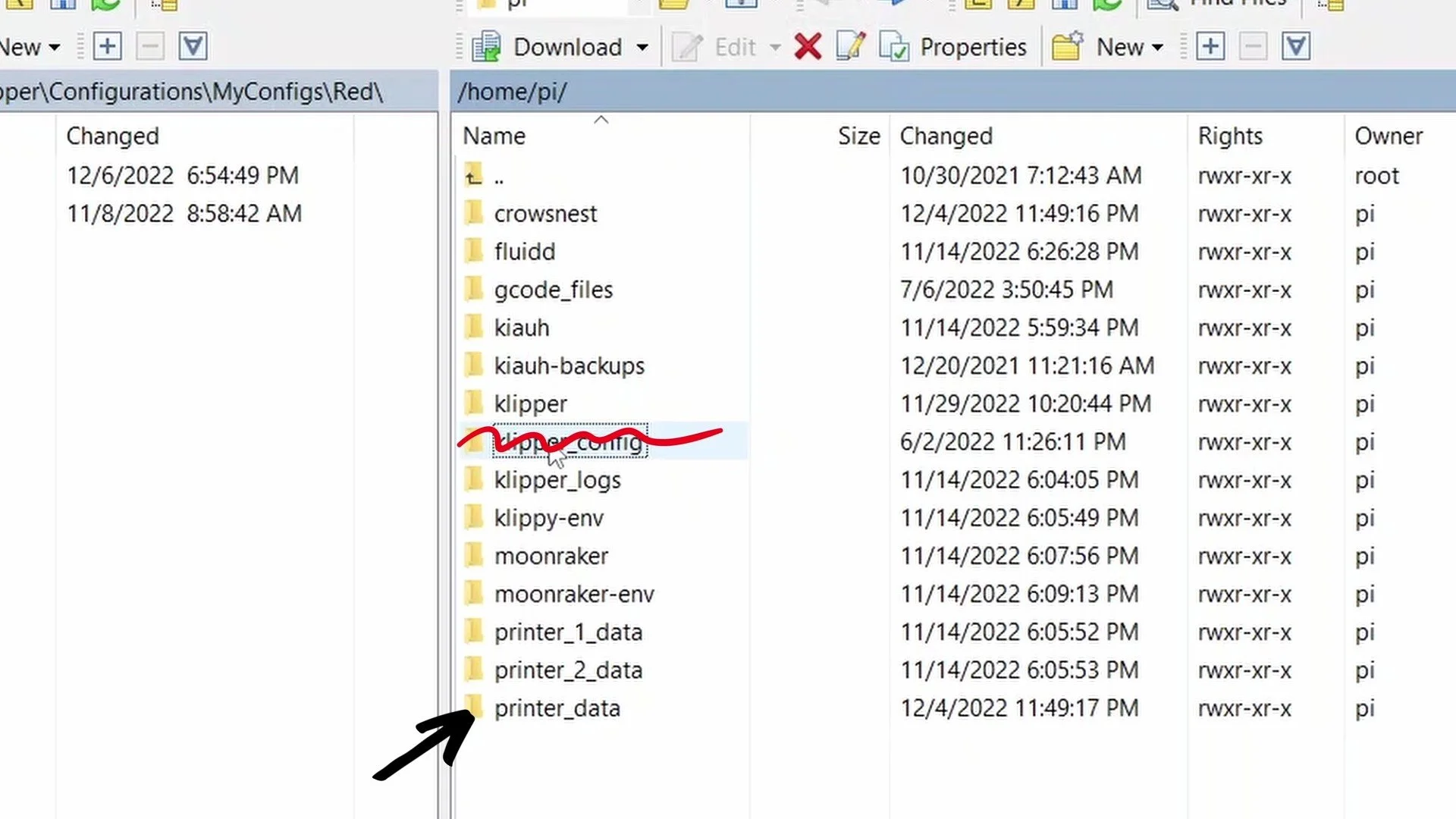The width and height of the screenshot is (1456, 819).
Task: Go to parent directory via '..' entry
Action: (x=498, y=177)
